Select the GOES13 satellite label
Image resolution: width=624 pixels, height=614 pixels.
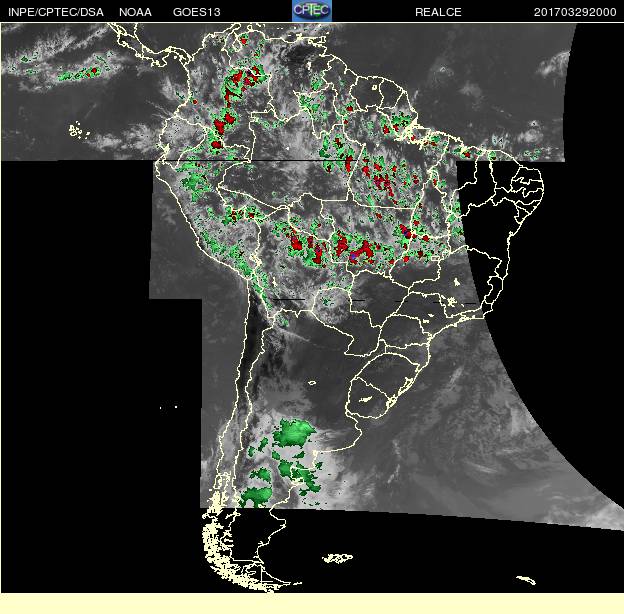click(197, 12)
